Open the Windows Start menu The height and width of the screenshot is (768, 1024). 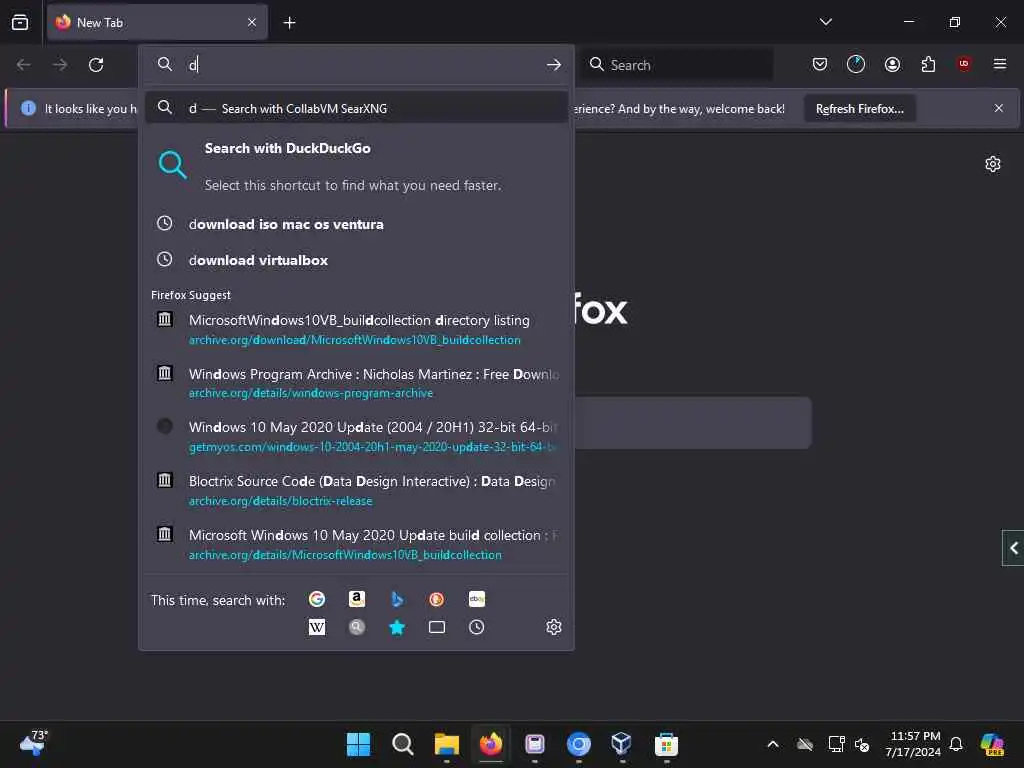pos(358,744)
